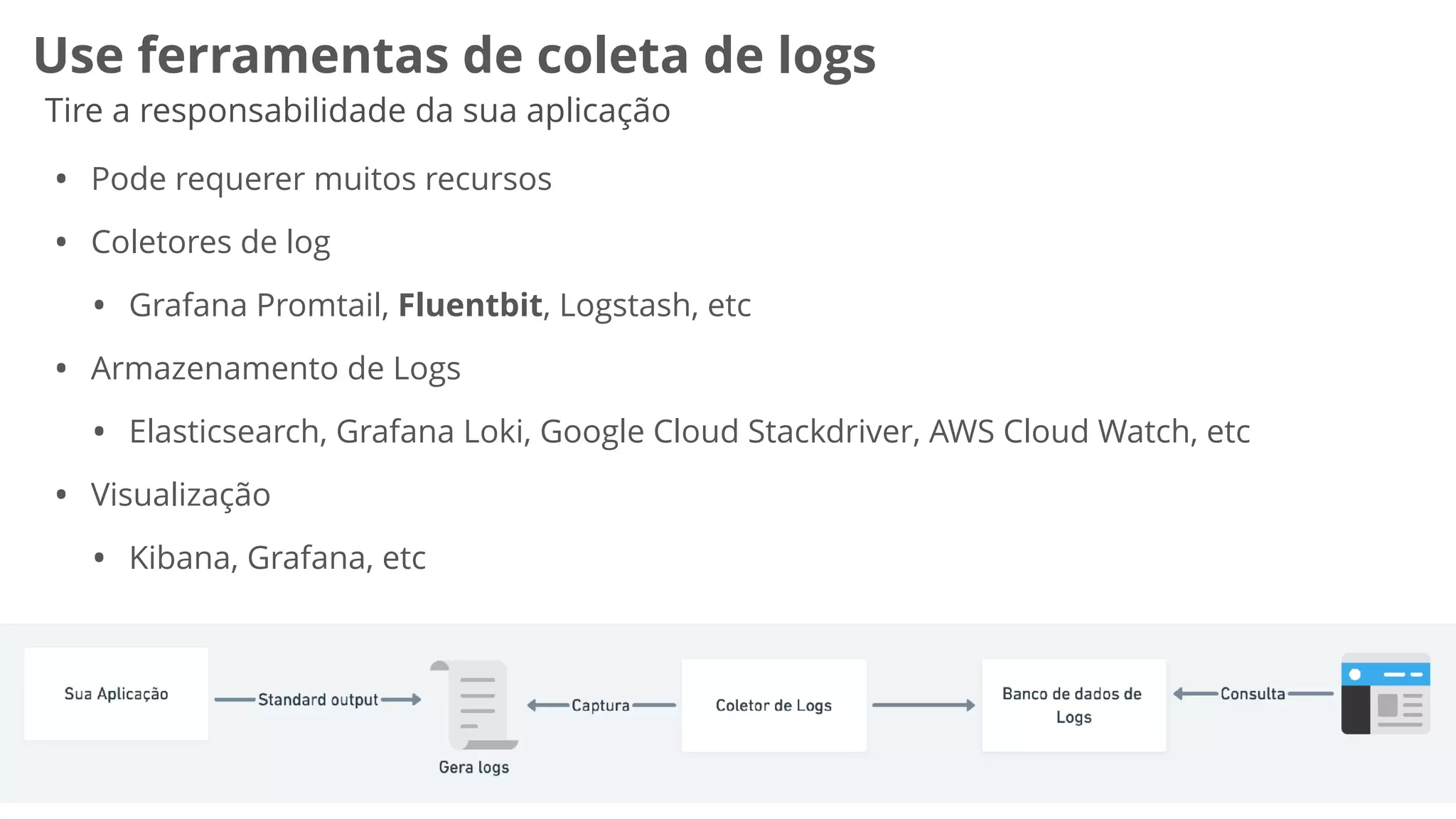Click the bullet 'Pode requerer muitos recursos'
The width and height of the screenshot is (1456, 819).
[321, 178]
